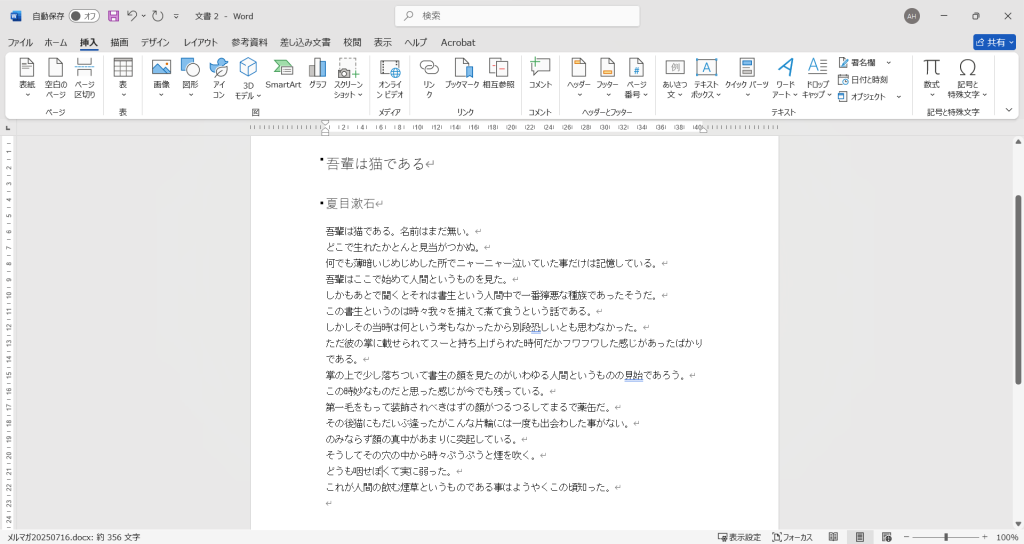This screenshot has height=544, width=1024.
Task: Toggle AutoSave (自動保存) switch
Action: tap(84, 16)
